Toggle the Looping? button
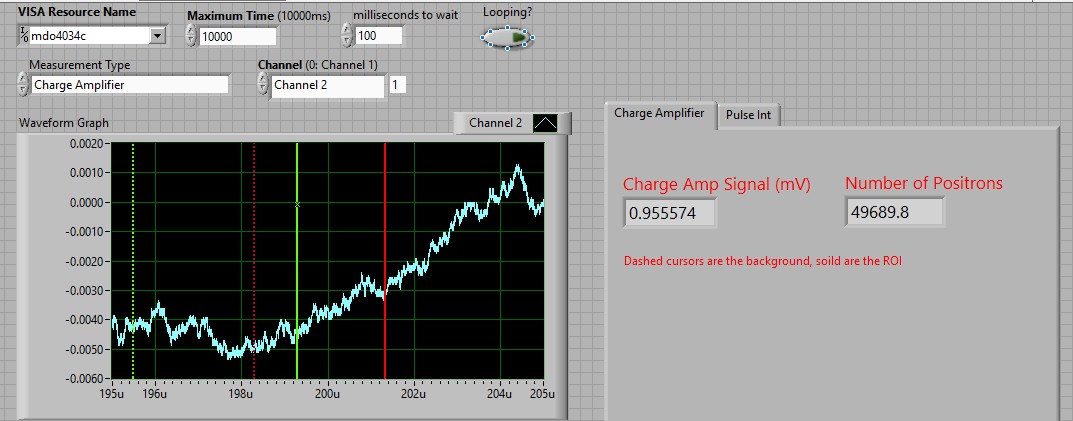Viewport: 1073px width, 421px height. click(x=507, y=38)
